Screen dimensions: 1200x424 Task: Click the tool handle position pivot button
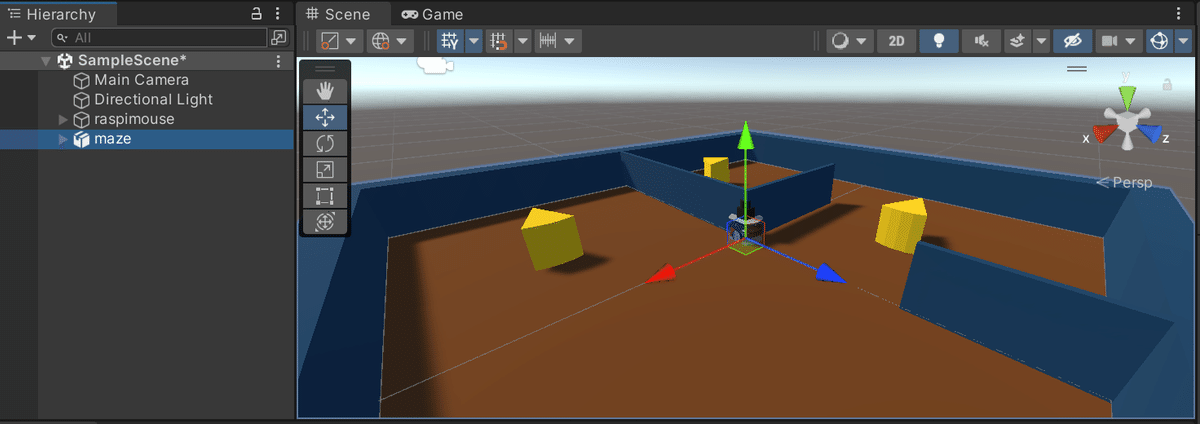pos(329,41)
